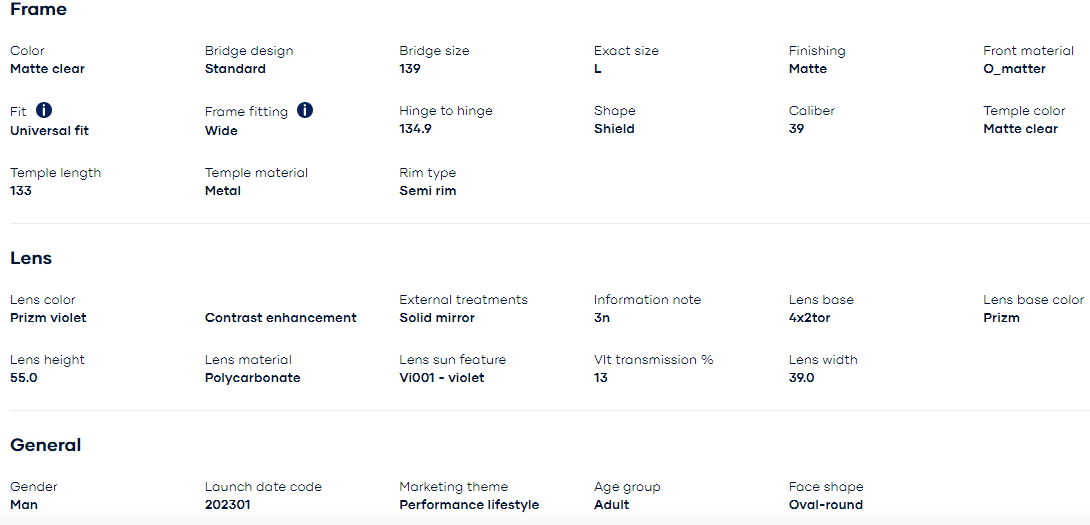Click the Hinge to hinge 134.9 value
This screenshot has height=525, width=1090.
coord(415,129)
